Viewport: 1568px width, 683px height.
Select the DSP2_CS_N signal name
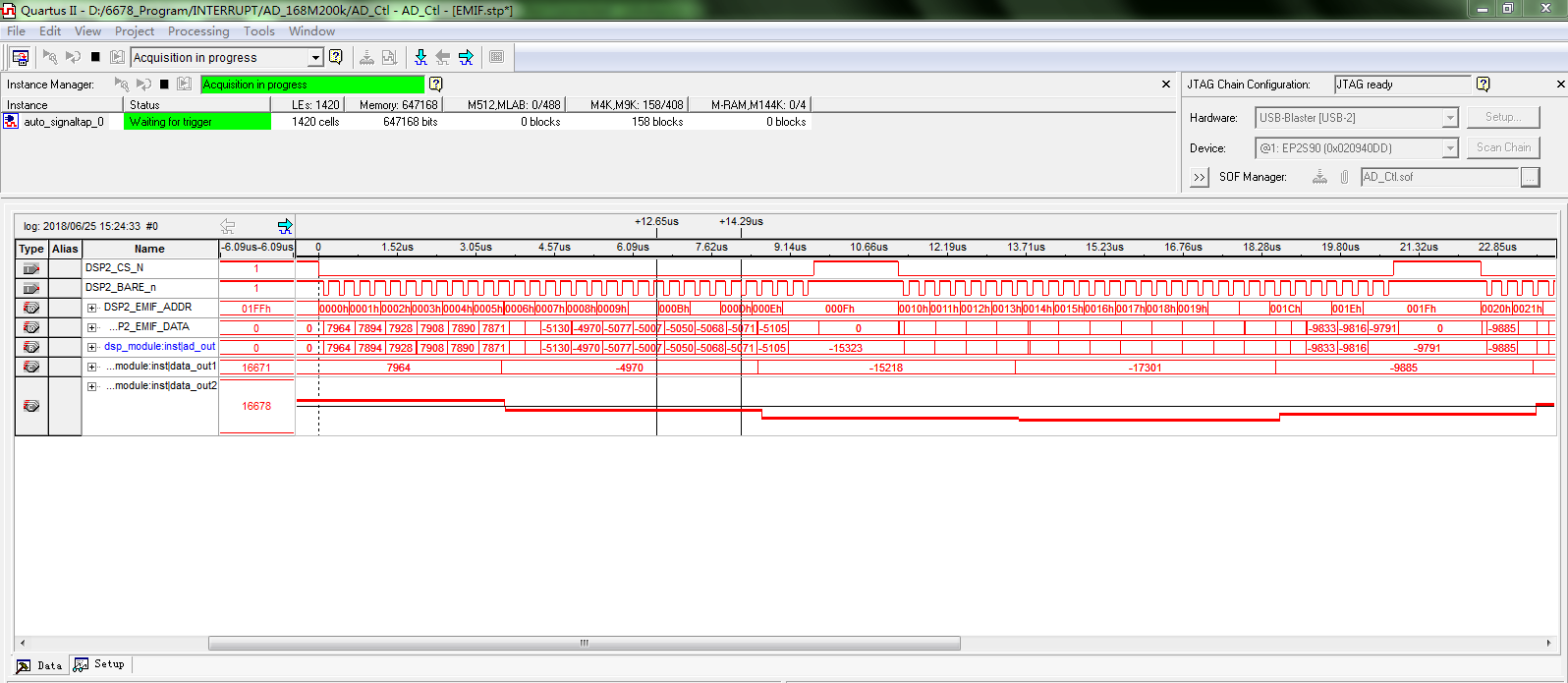114,267
